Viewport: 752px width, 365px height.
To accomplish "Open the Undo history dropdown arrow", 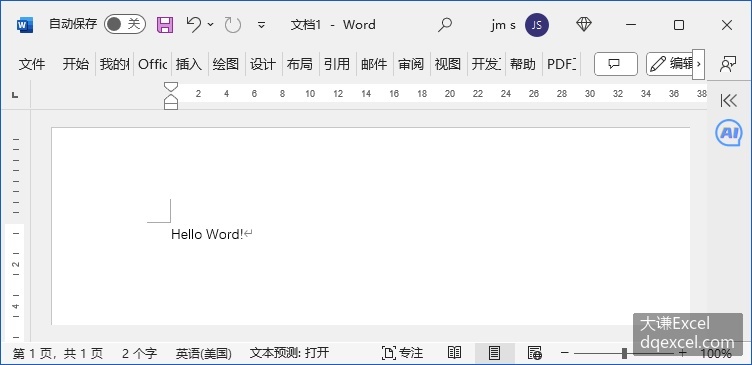I will (211, 24).
